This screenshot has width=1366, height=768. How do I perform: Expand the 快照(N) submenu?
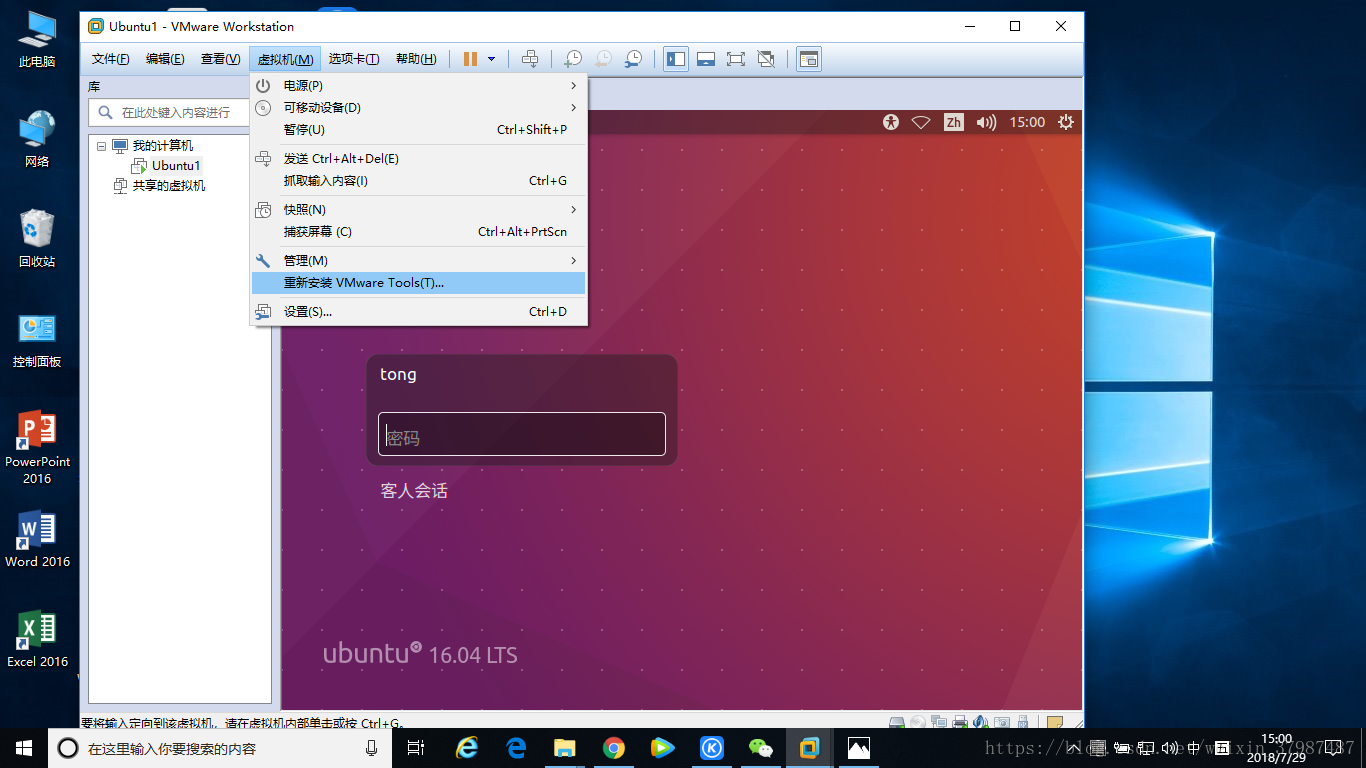(x=418, y=210)
